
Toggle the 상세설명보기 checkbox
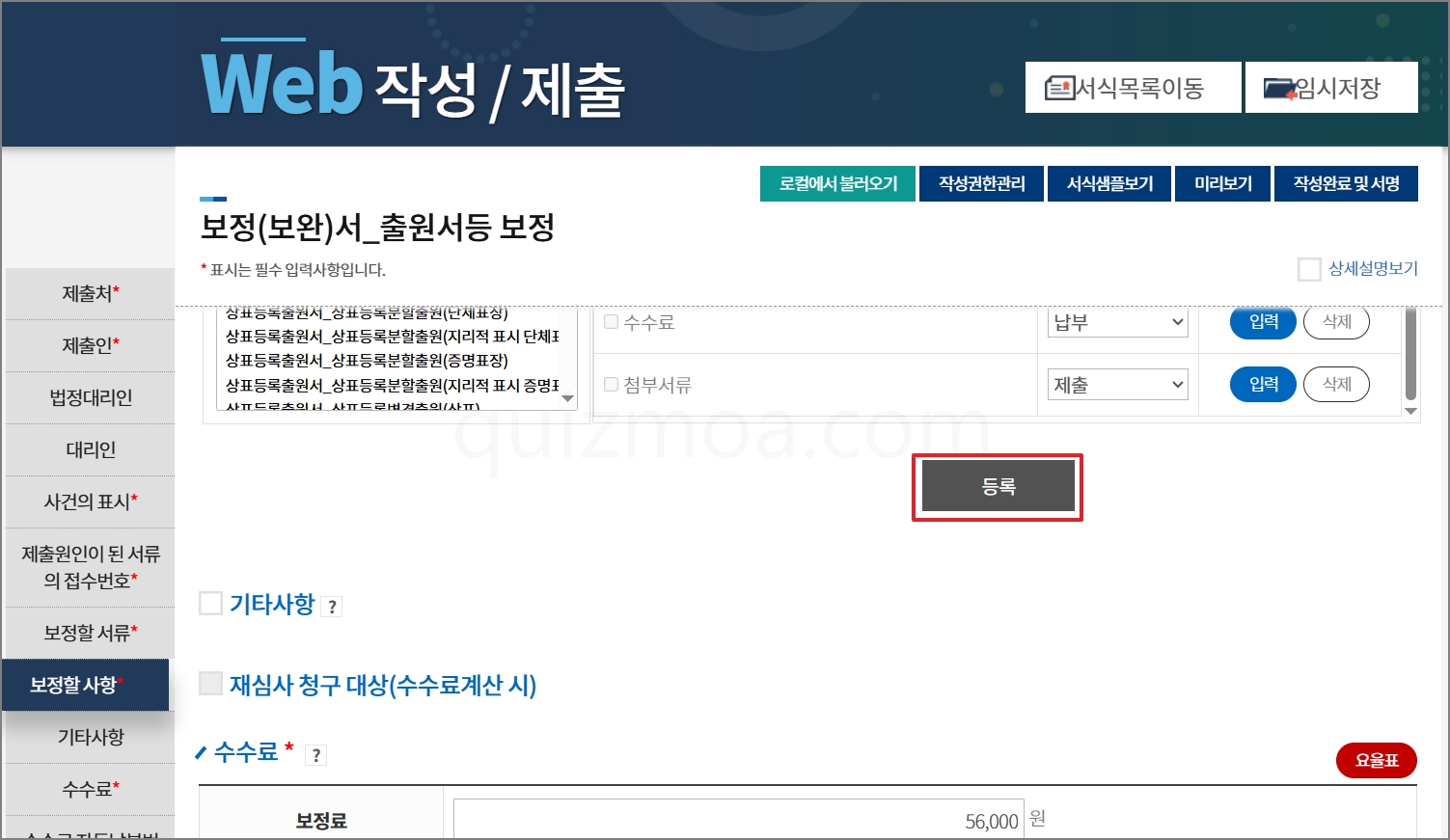point(1309,269)
